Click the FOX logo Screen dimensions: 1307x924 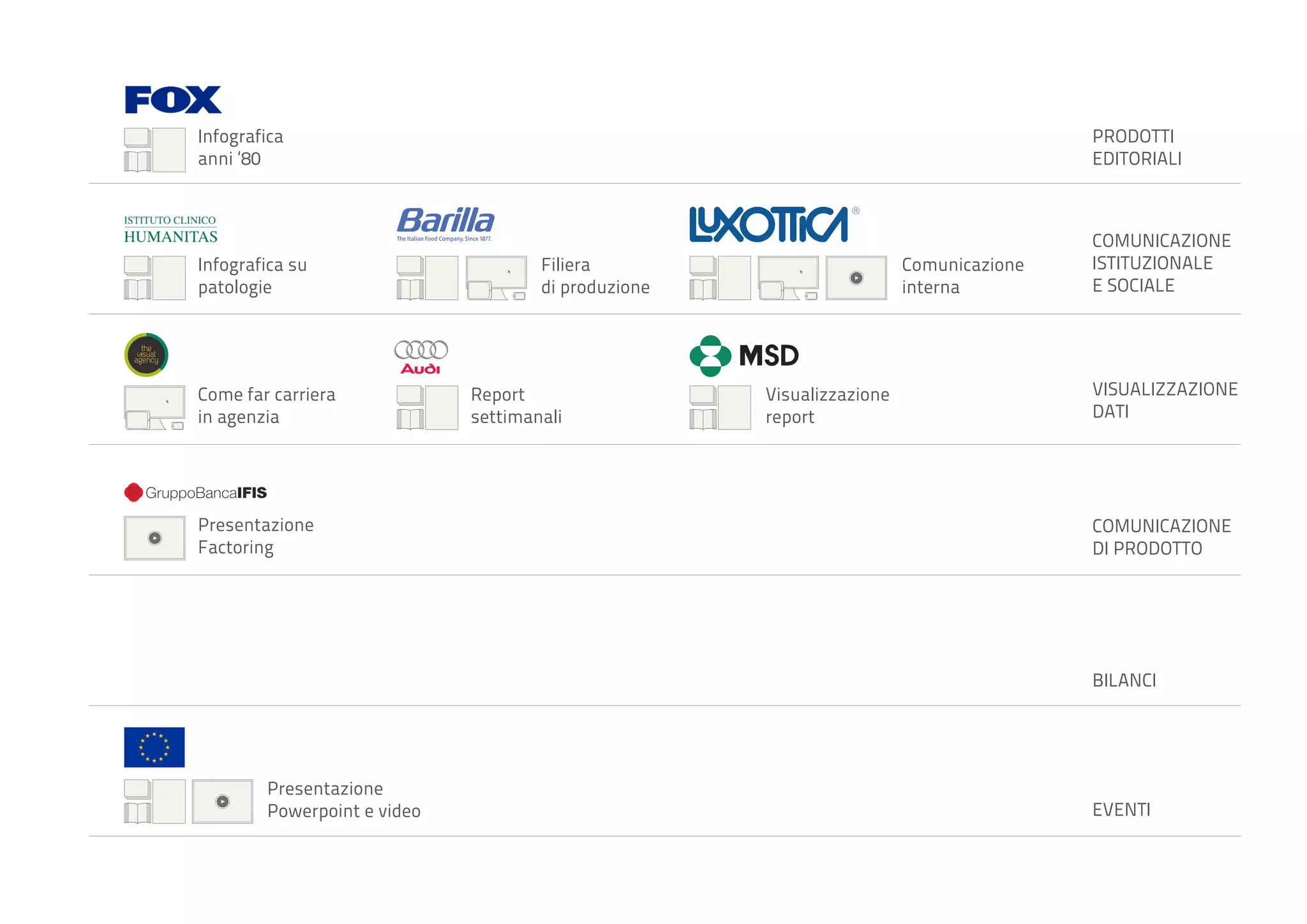tap(173, 100)
